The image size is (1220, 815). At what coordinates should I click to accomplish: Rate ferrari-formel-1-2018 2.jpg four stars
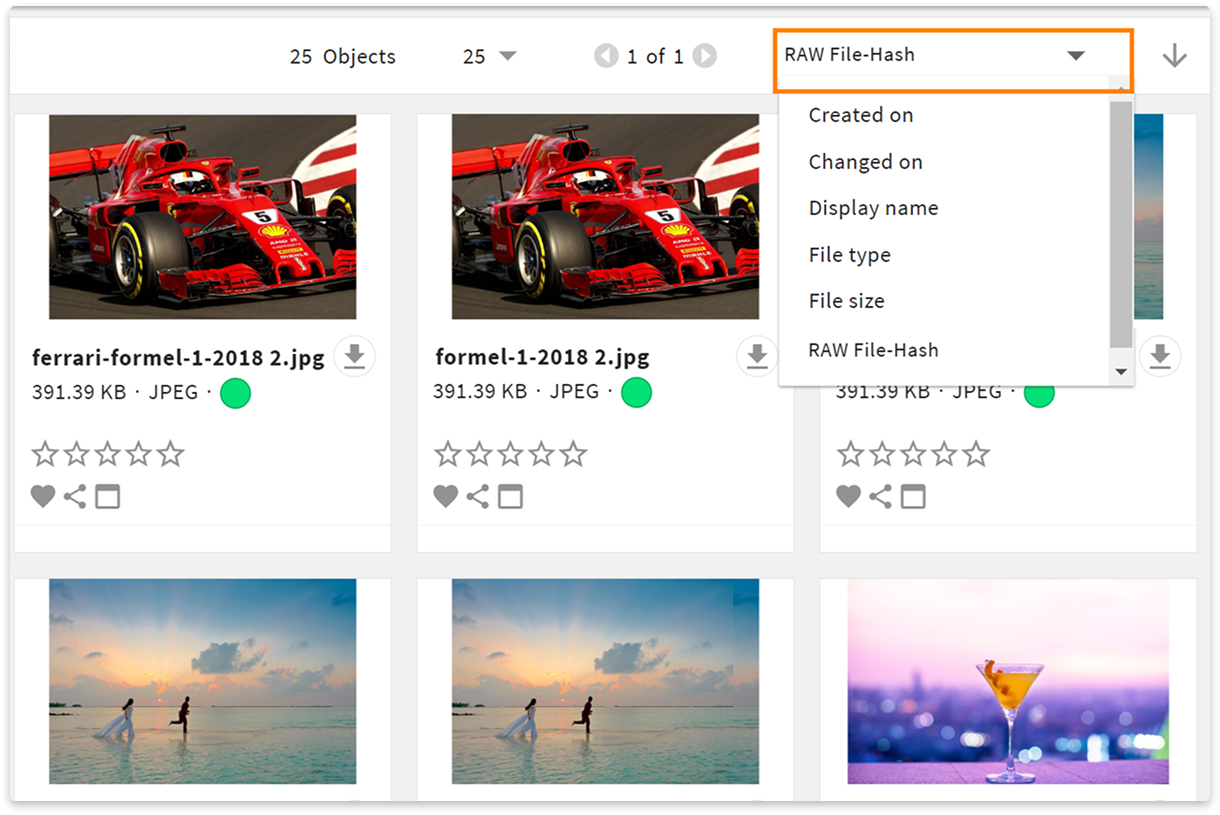point(139,455)
